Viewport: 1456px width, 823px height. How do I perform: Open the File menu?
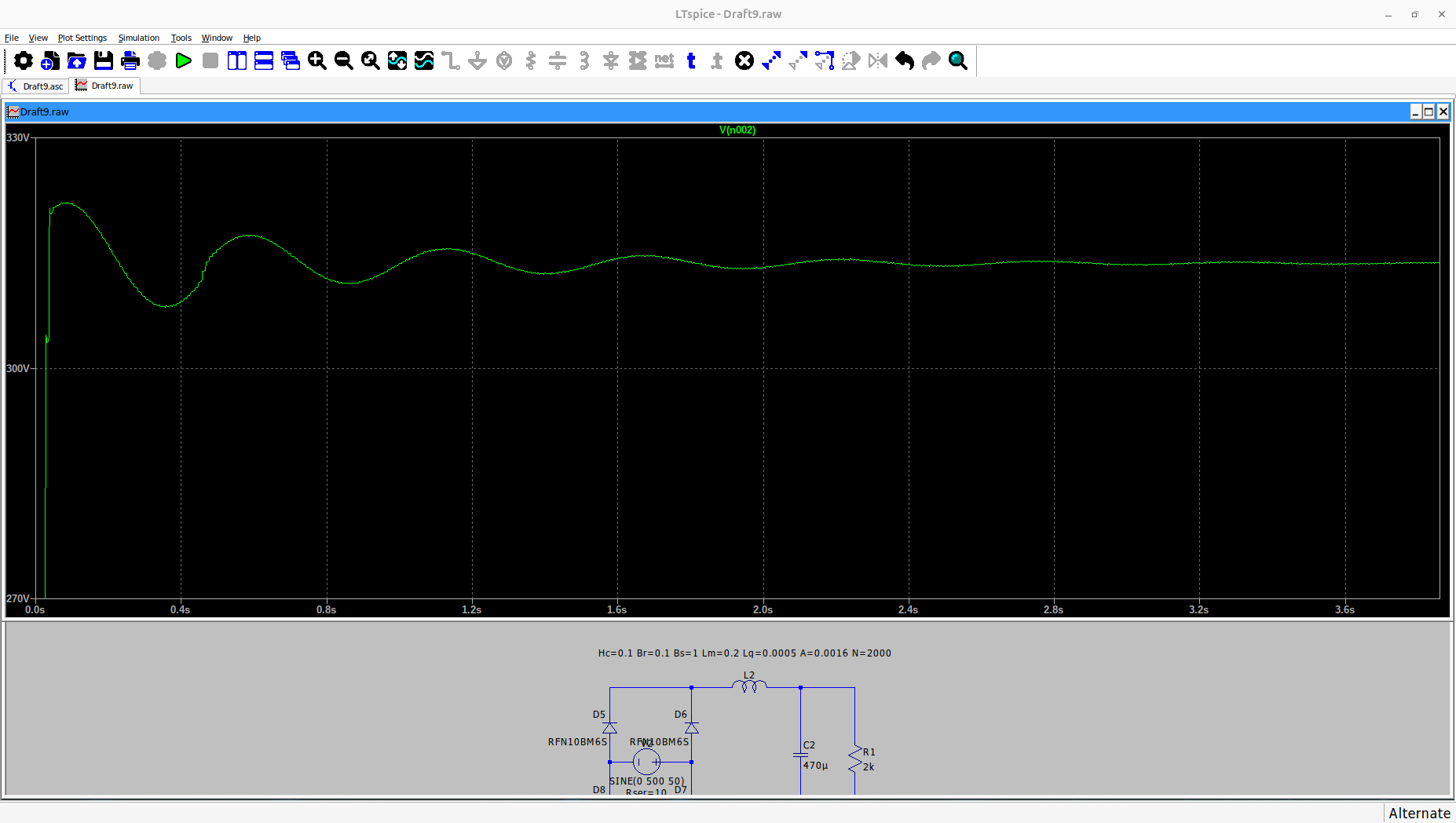12,38
